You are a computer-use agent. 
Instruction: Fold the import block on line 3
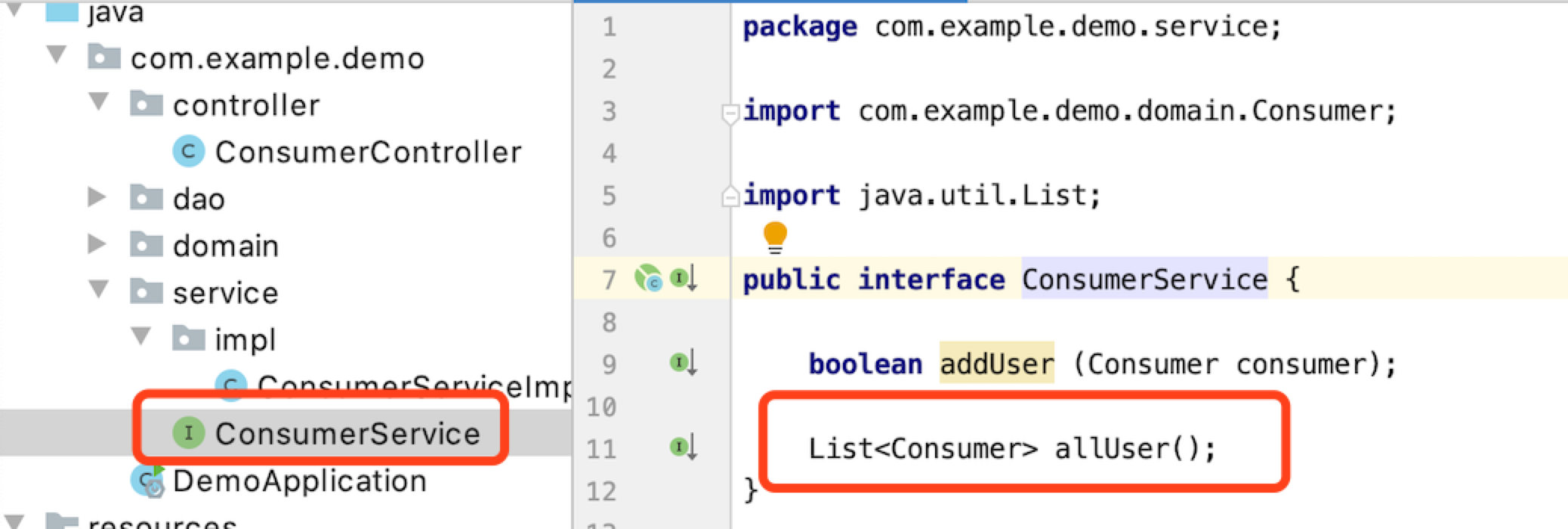coord(730,113)
